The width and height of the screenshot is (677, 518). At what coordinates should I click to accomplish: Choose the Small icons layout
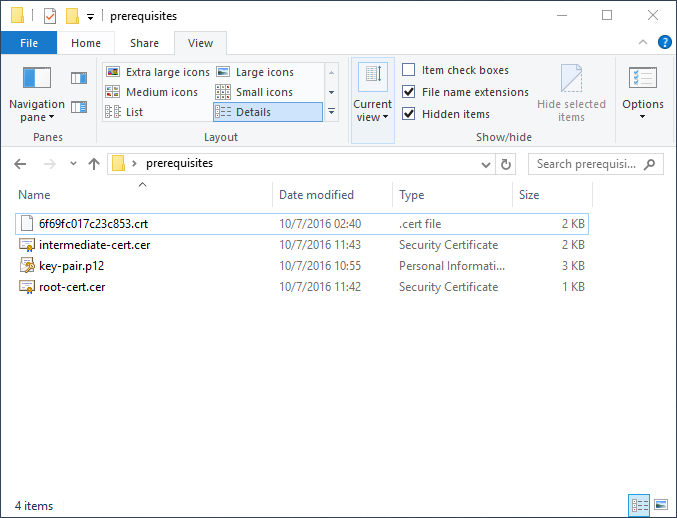point(264,92)
